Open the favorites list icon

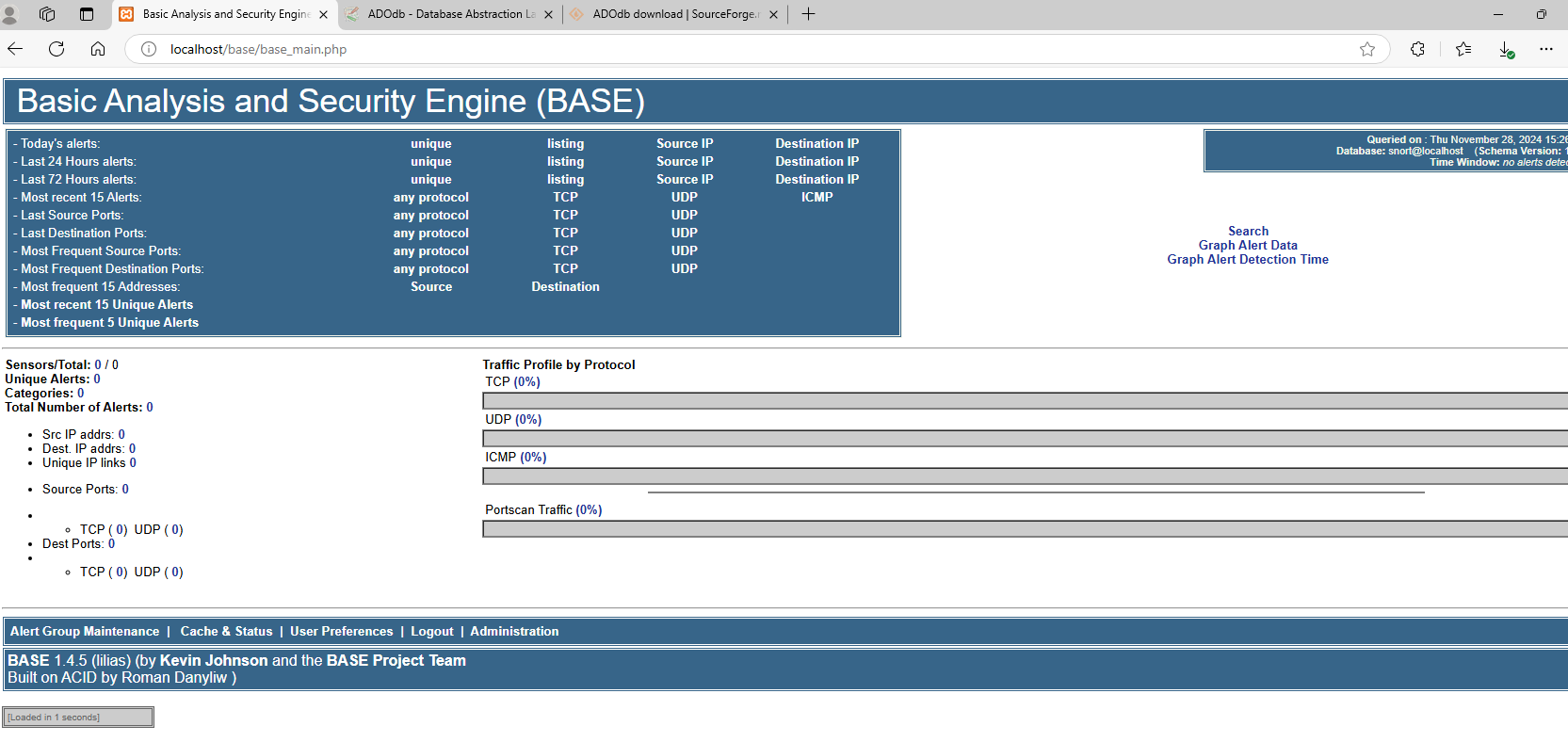point(1463,49)
